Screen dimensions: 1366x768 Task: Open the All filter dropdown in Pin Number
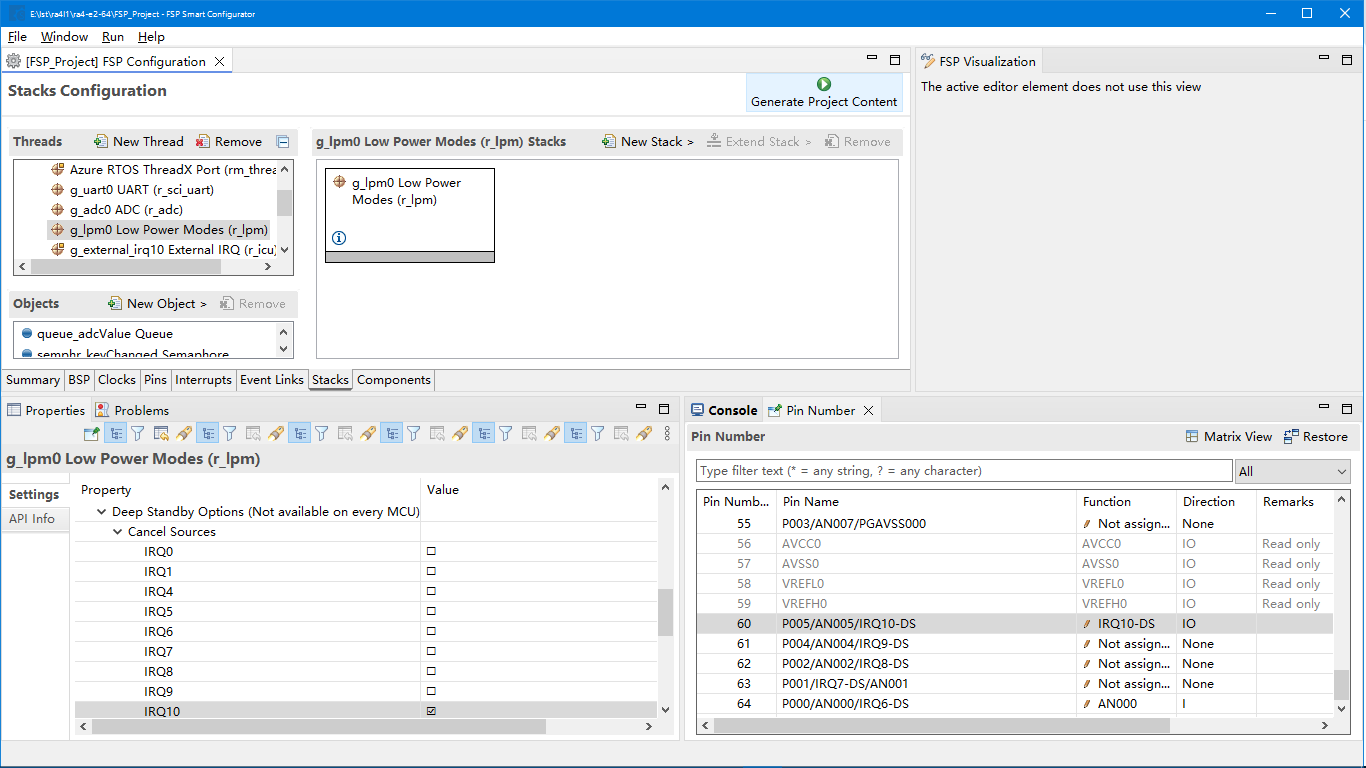[1293, 471]
